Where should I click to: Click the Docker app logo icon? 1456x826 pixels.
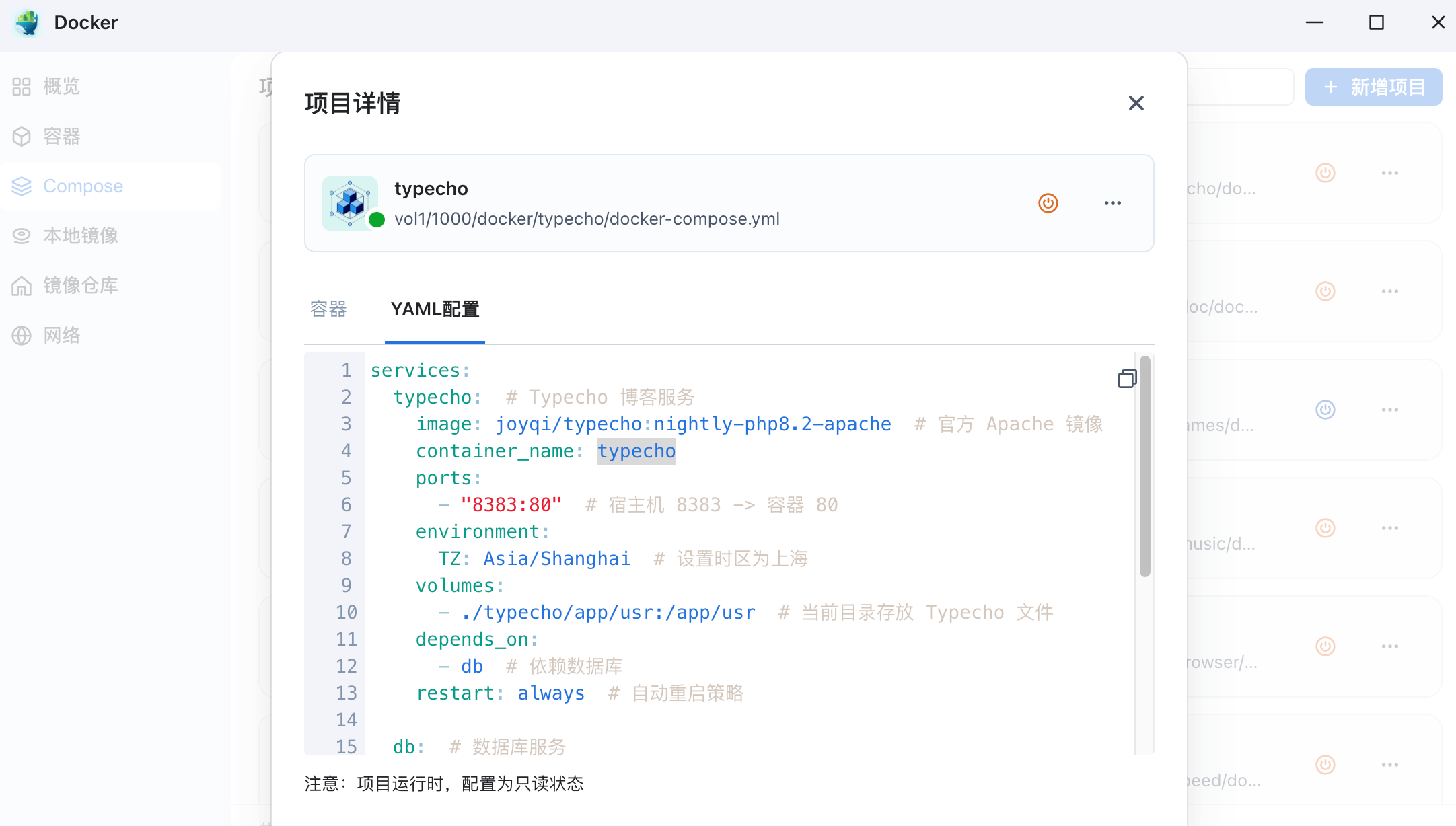28,23
